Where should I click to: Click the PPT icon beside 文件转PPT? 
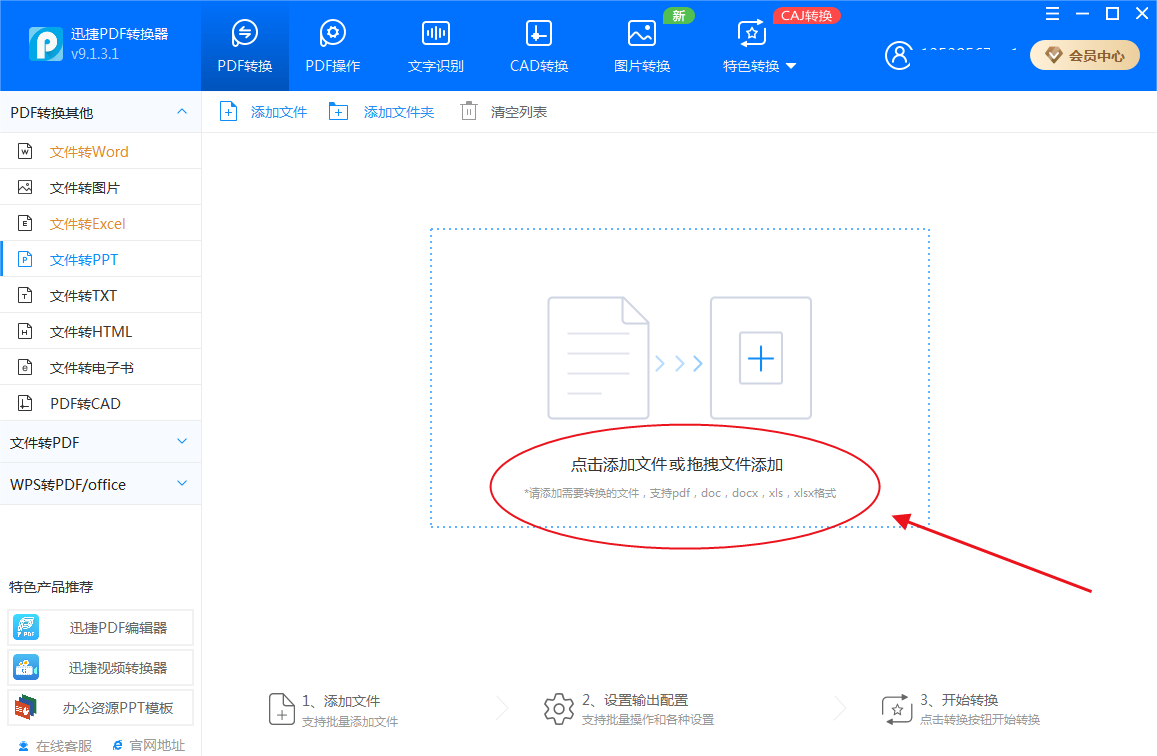(x=25, y=259)
